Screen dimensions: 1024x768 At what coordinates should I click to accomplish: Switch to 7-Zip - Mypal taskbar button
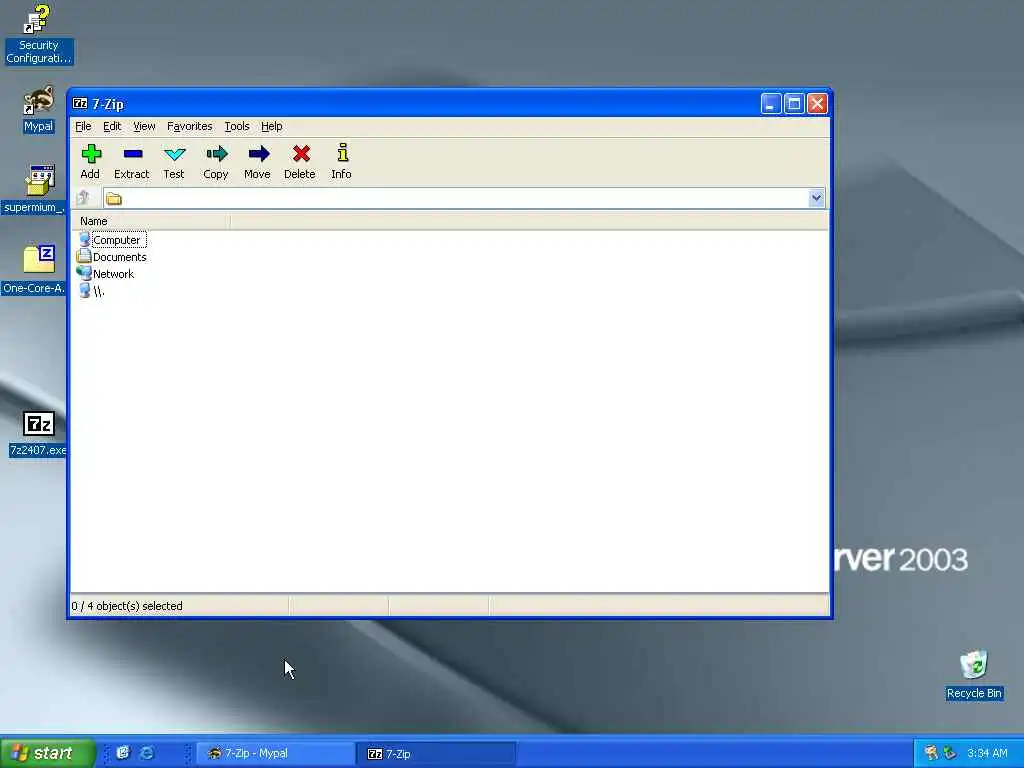coord(276,754)
